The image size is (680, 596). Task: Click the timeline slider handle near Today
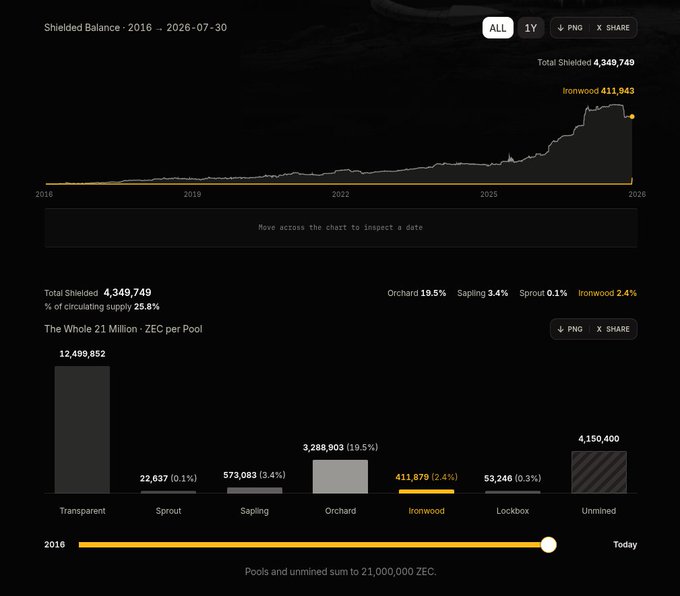tap(548, 544)
